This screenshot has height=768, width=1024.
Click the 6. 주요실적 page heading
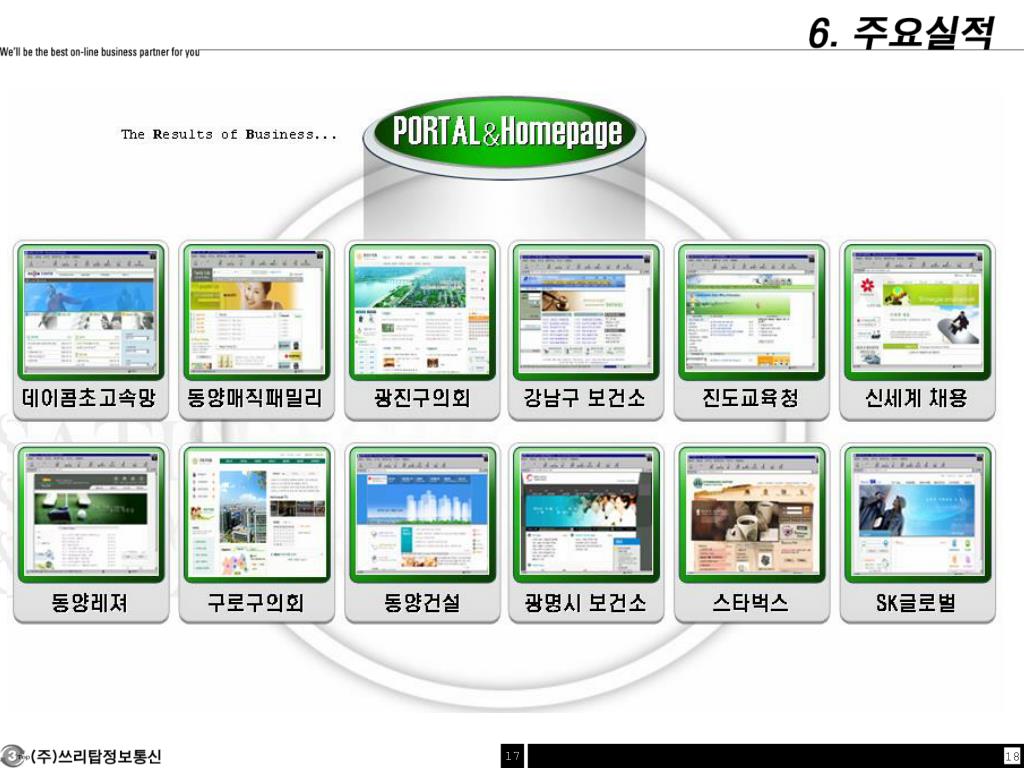pyautogui.click(x=903, y=31)
